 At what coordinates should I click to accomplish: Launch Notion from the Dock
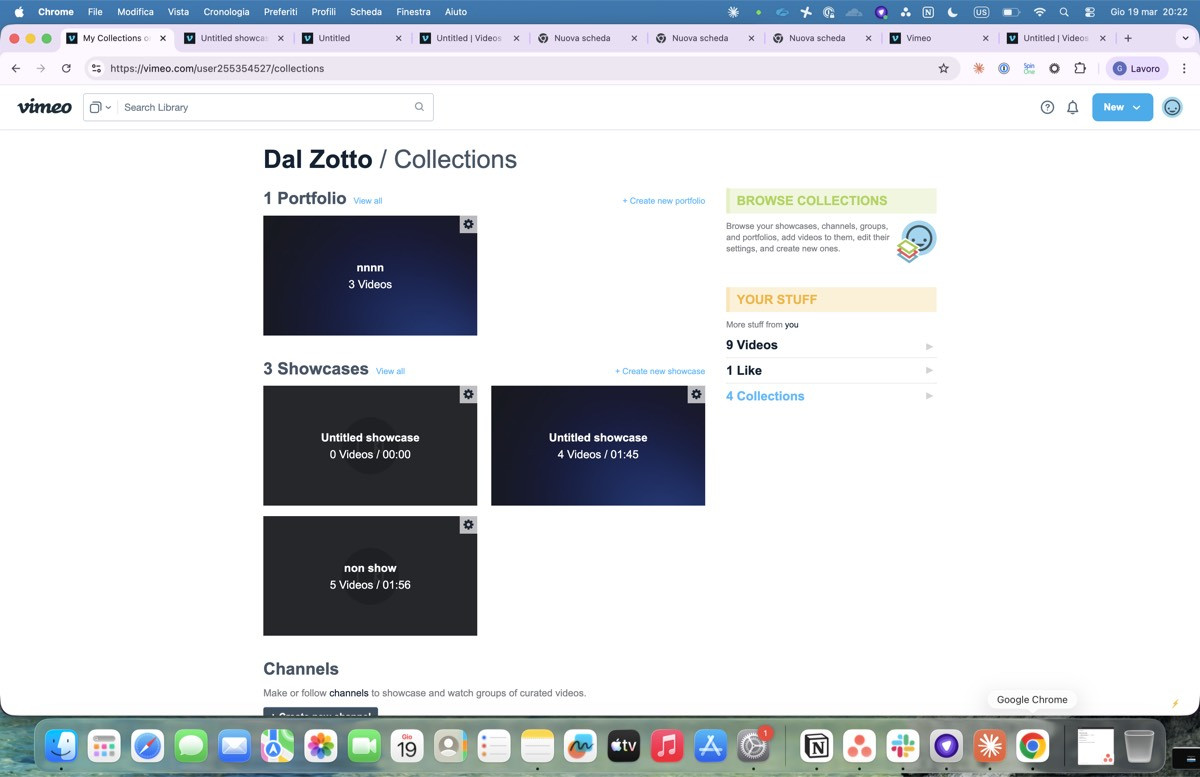817,746
